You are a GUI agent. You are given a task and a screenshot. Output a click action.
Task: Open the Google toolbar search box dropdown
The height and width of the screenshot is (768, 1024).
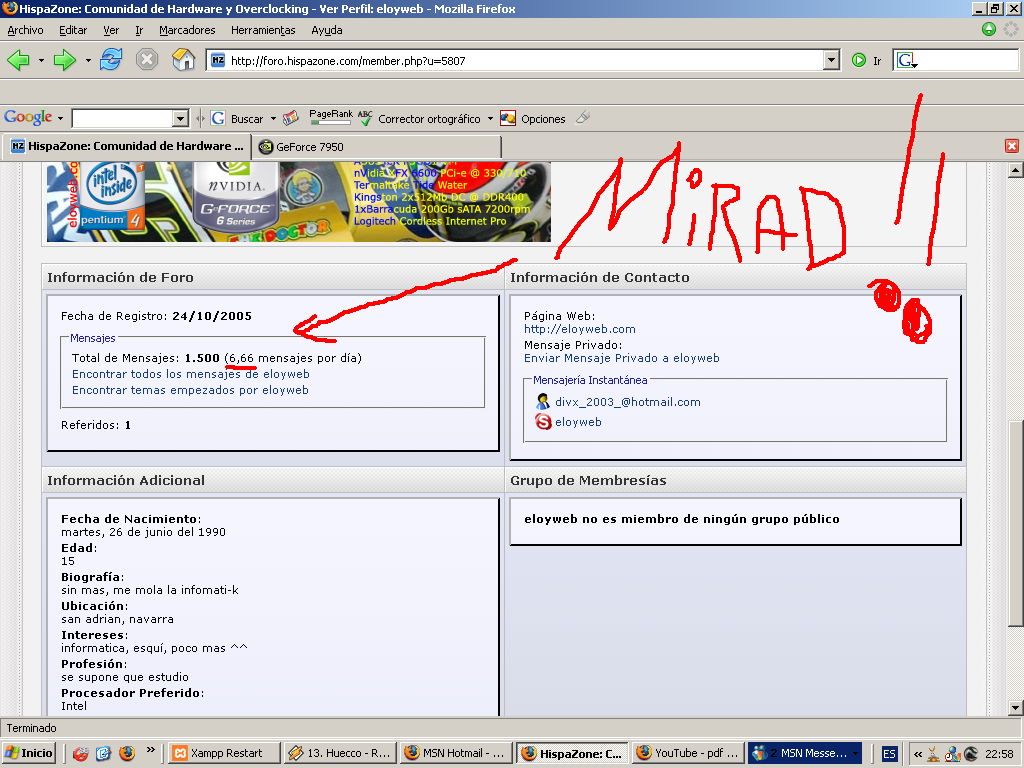(180, 119)
